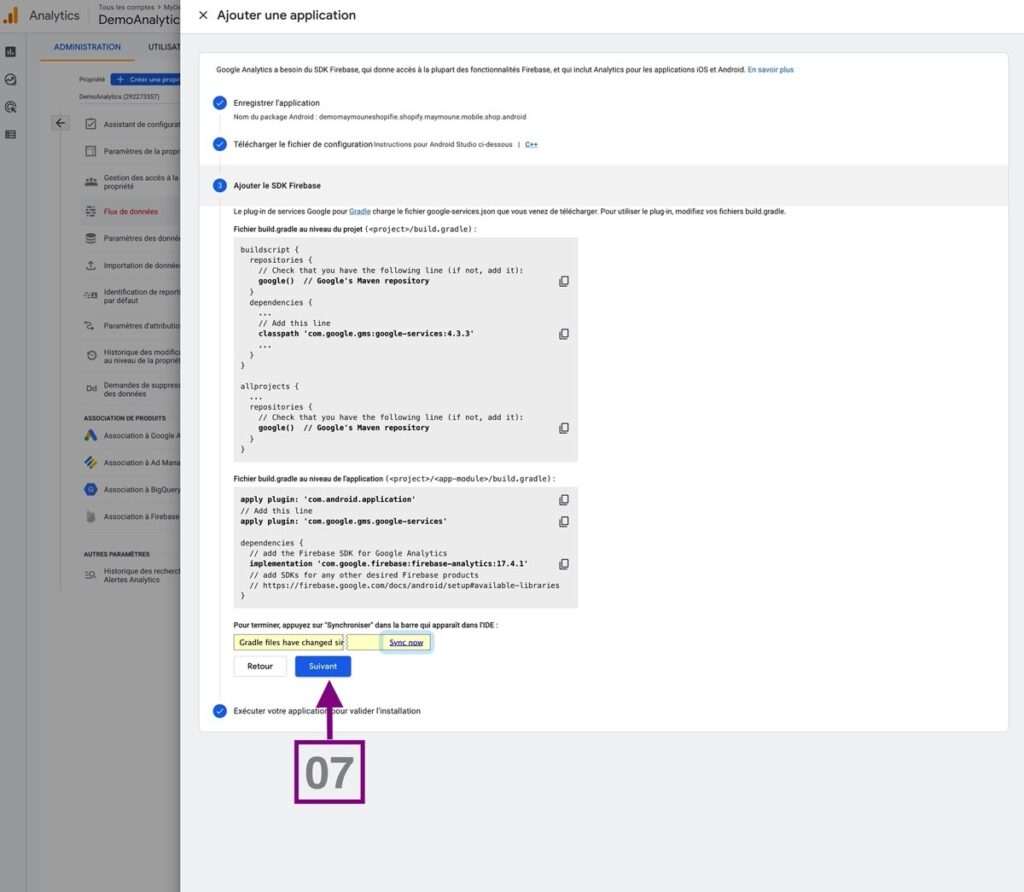The height and width of the screenshot is (892, 1024).
Task: Click the back arrow in admin column
Action: point(60,123)
